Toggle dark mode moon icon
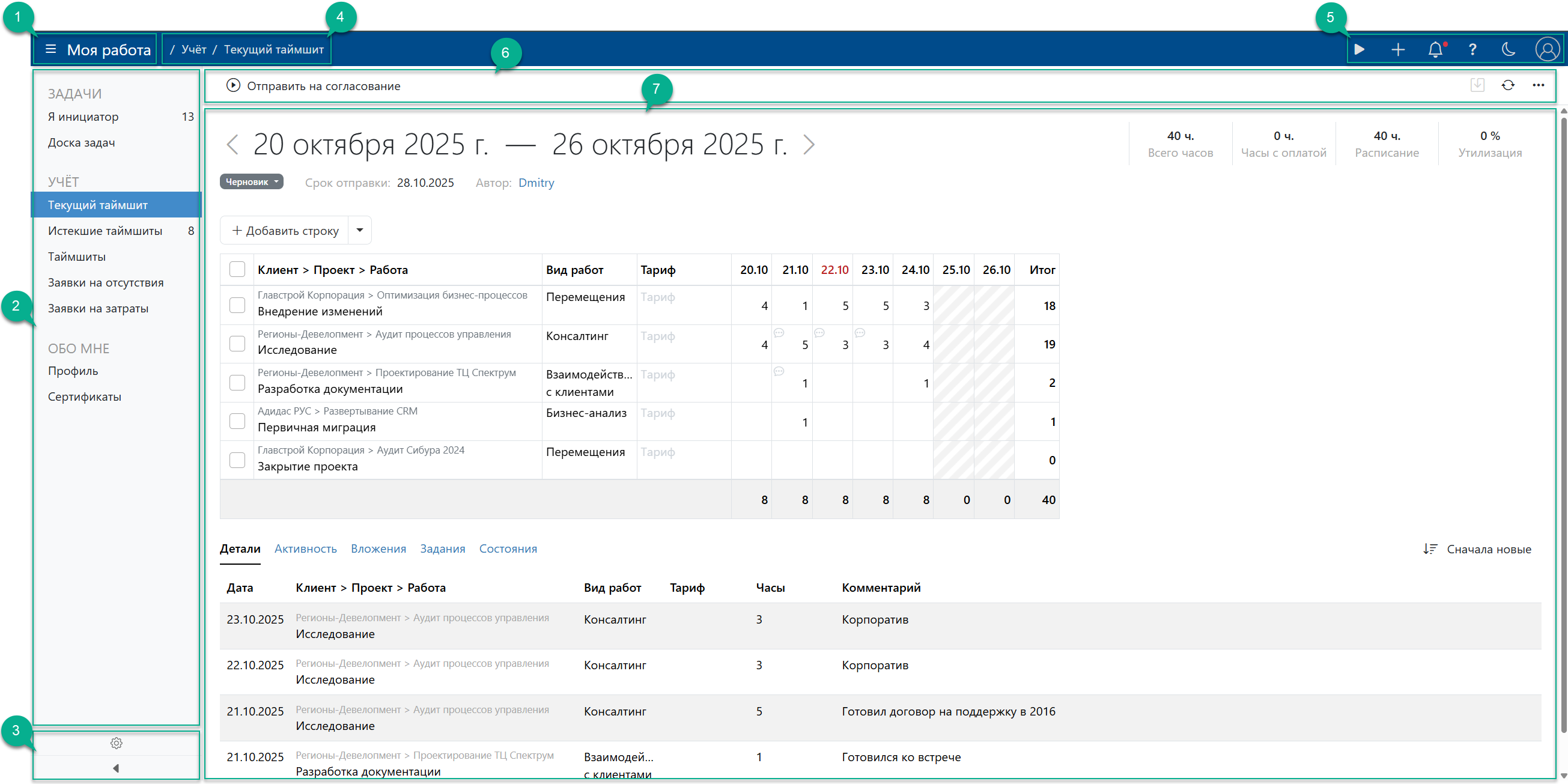The width and height of the screenshot is (1568, 784). [x=1509, y=49]
